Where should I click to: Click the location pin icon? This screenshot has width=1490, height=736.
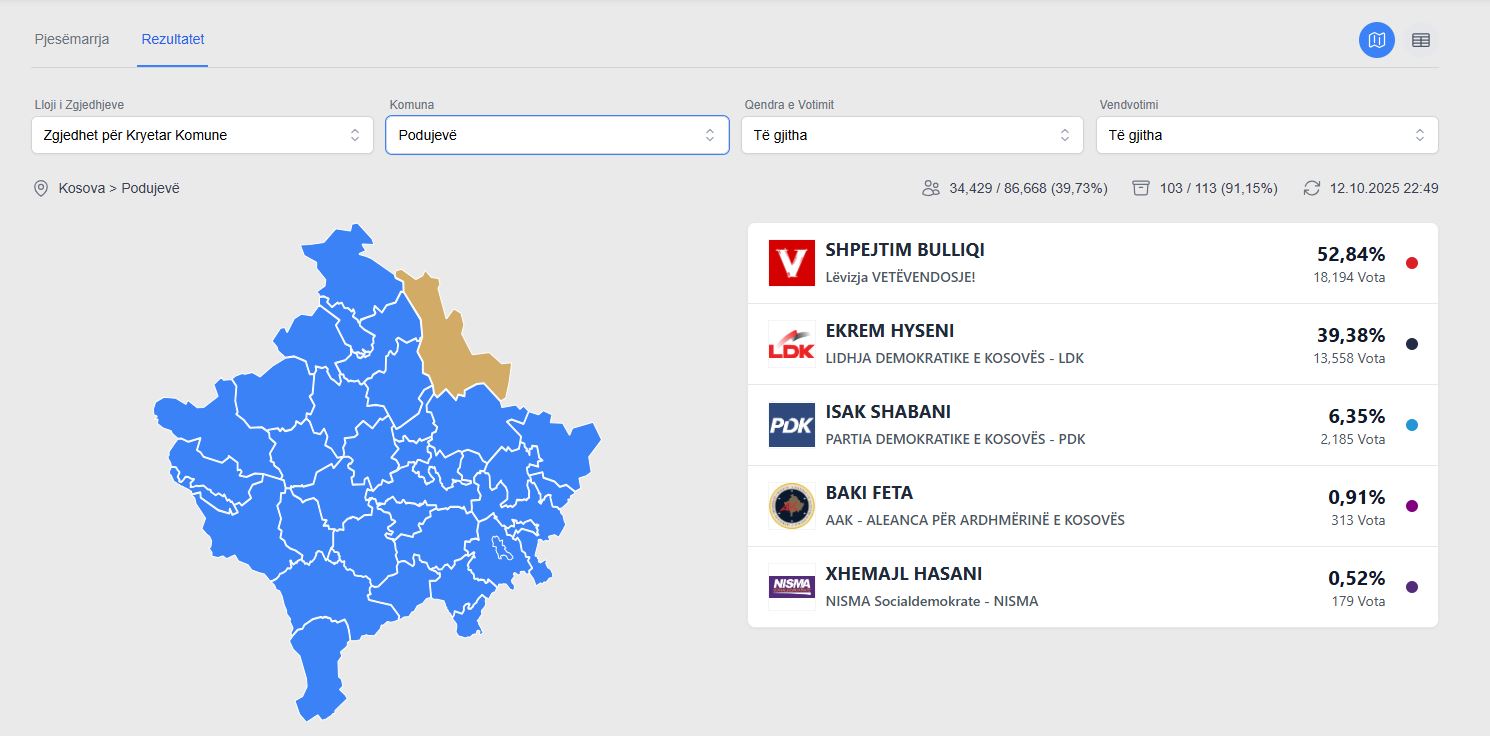[x=41, y=188]
